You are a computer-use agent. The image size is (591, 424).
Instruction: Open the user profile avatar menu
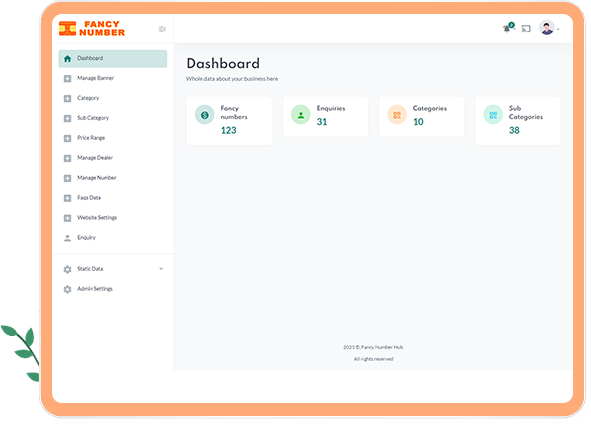(547, 28)
